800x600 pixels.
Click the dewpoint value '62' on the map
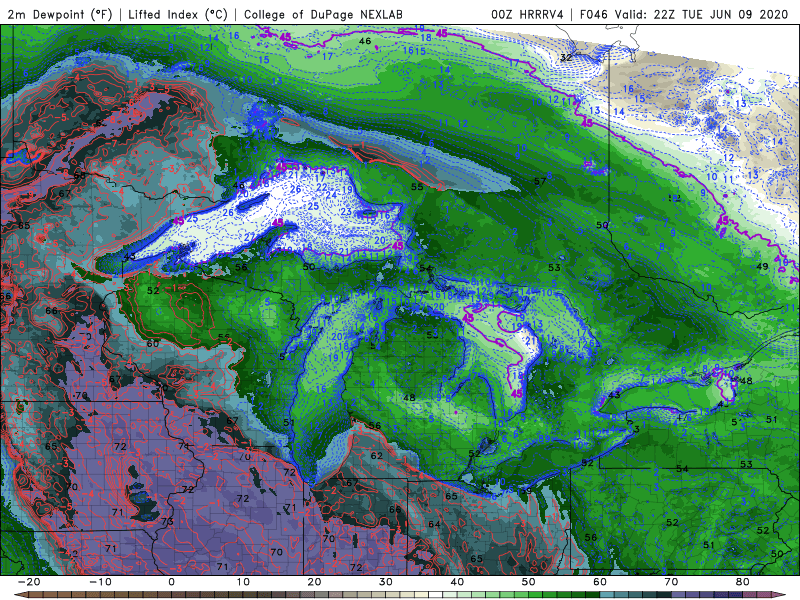pos(377,456)
